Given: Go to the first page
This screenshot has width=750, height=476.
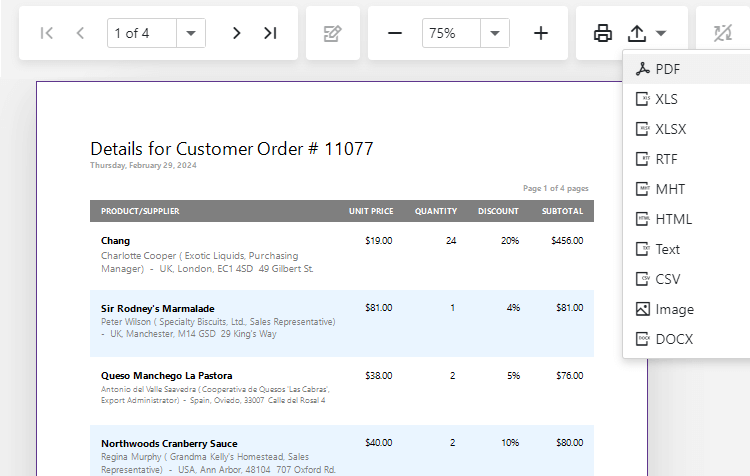Looking at the screenshot, I should [x=46, y=33].
